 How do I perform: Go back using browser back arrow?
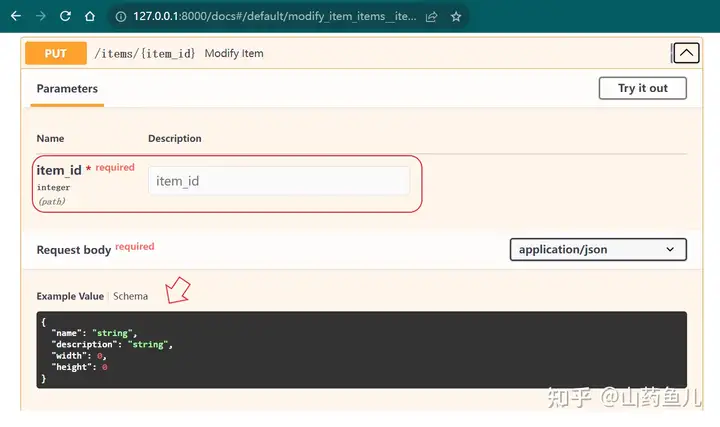(x=16, y=16)
